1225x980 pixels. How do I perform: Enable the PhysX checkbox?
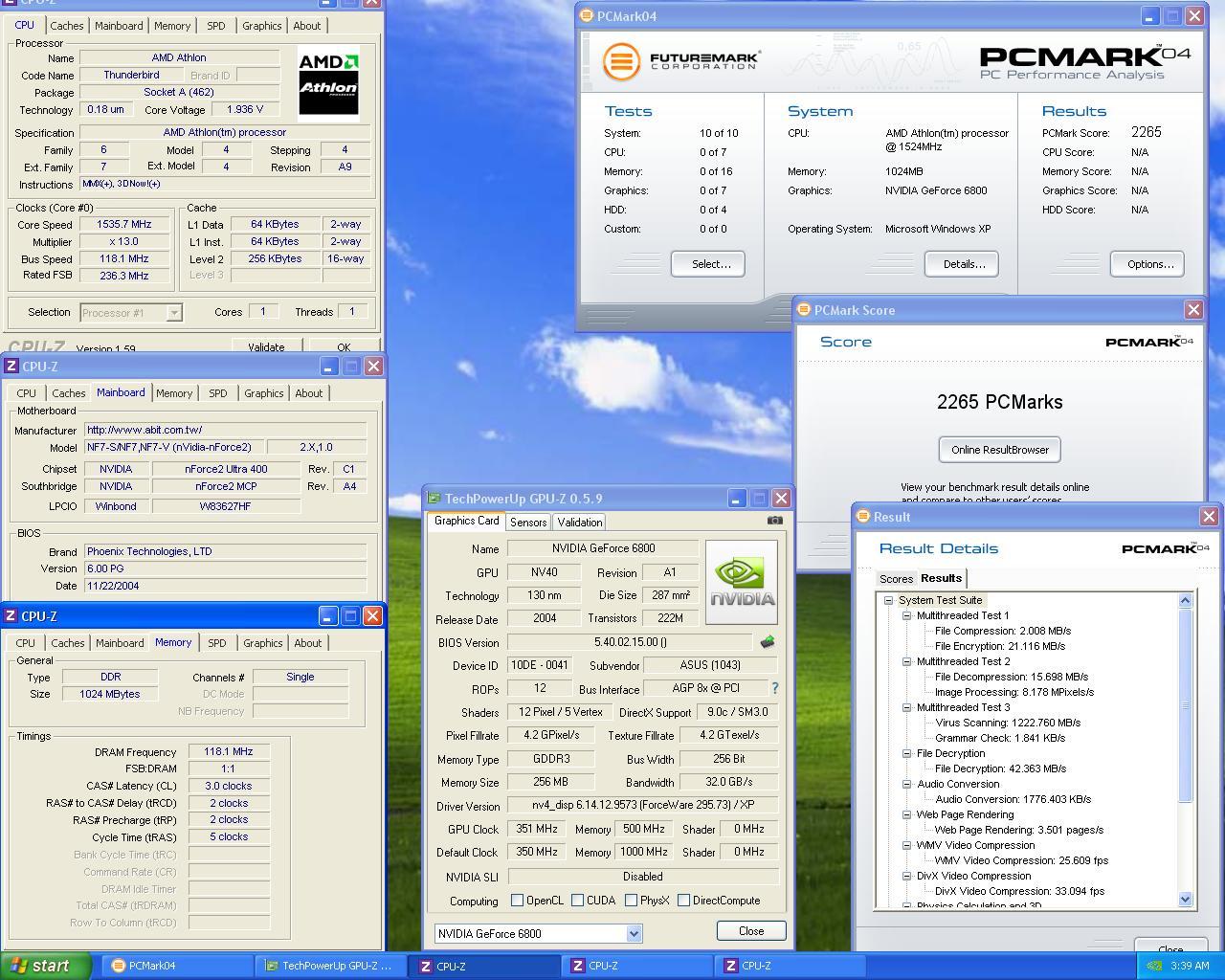(x=632, y=901)
